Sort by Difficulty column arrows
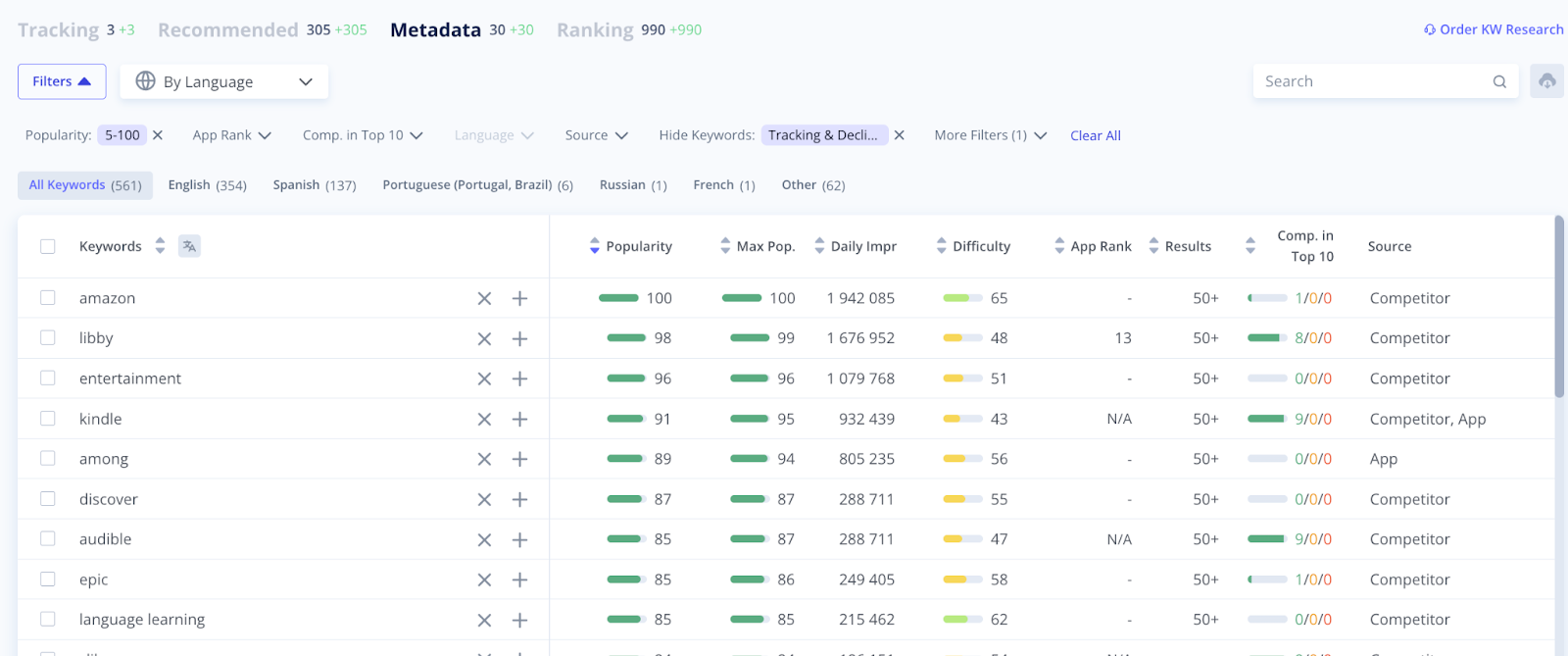This screenshot has width=1568, height=656. click(x=941, y=246)
